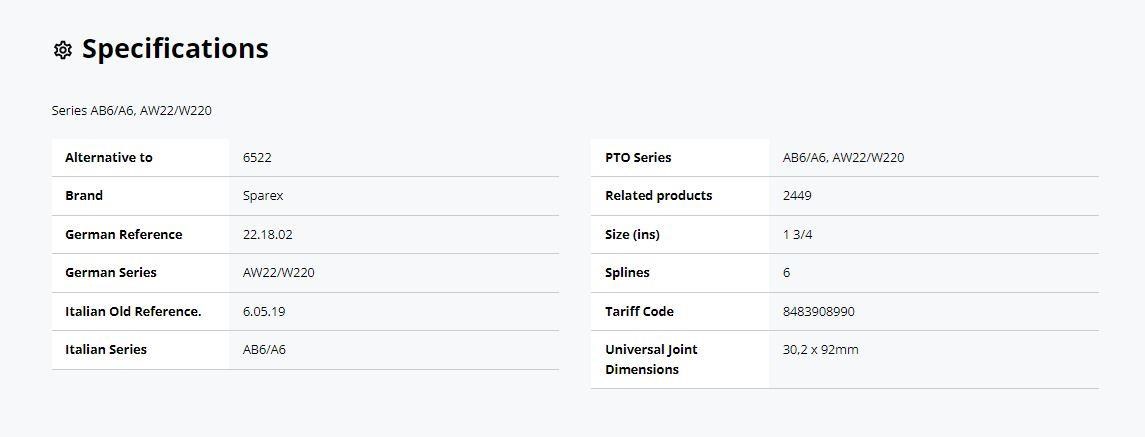
Task: Click the German Series value AW22/W220
Action: pyautogui.click(x=278, y=273)
